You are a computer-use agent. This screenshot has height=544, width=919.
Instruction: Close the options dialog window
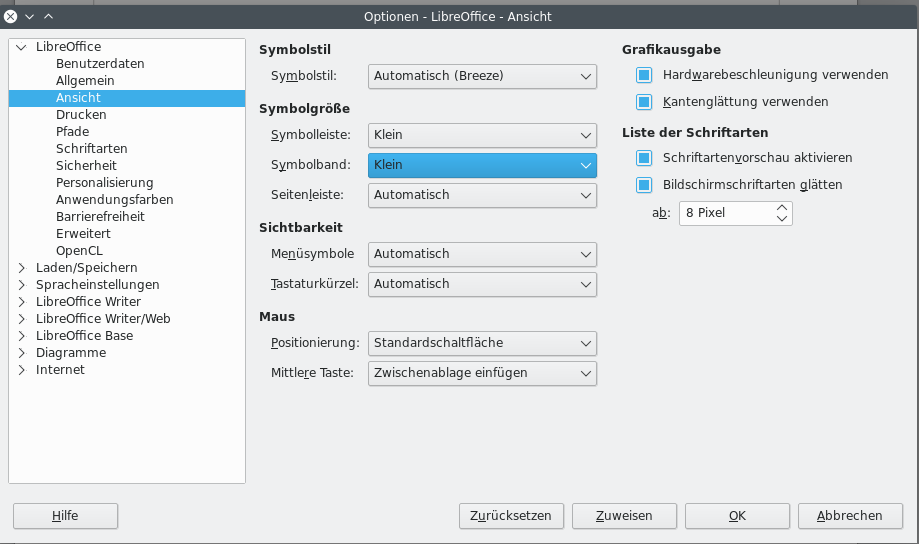coord(11,16)
